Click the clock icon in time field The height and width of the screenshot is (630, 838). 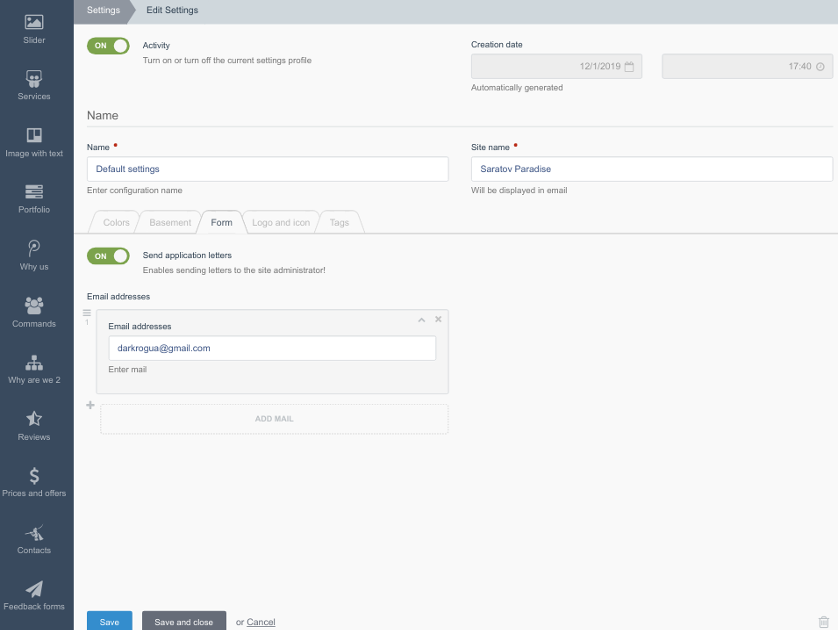tap(820, 67)
